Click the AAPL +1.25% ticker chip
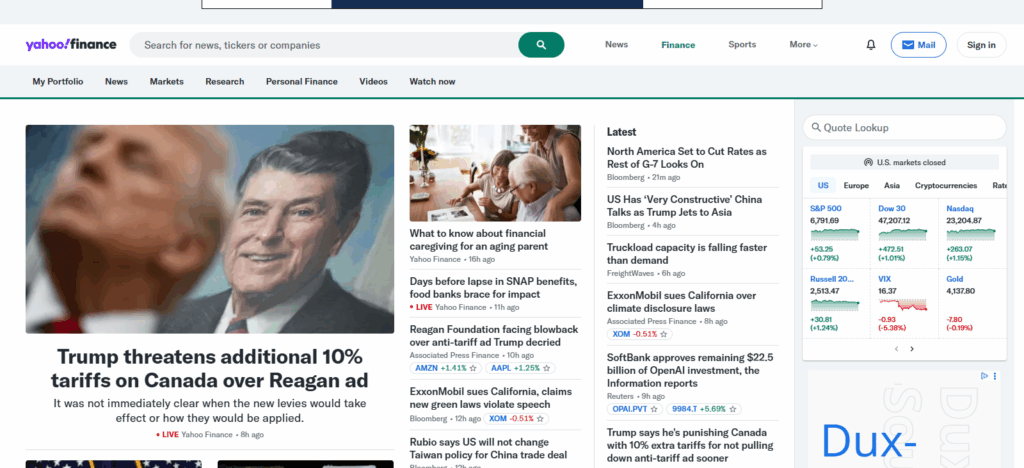Image resolution: width=1024 pixels, height=468 pixels. click(520, 368)
